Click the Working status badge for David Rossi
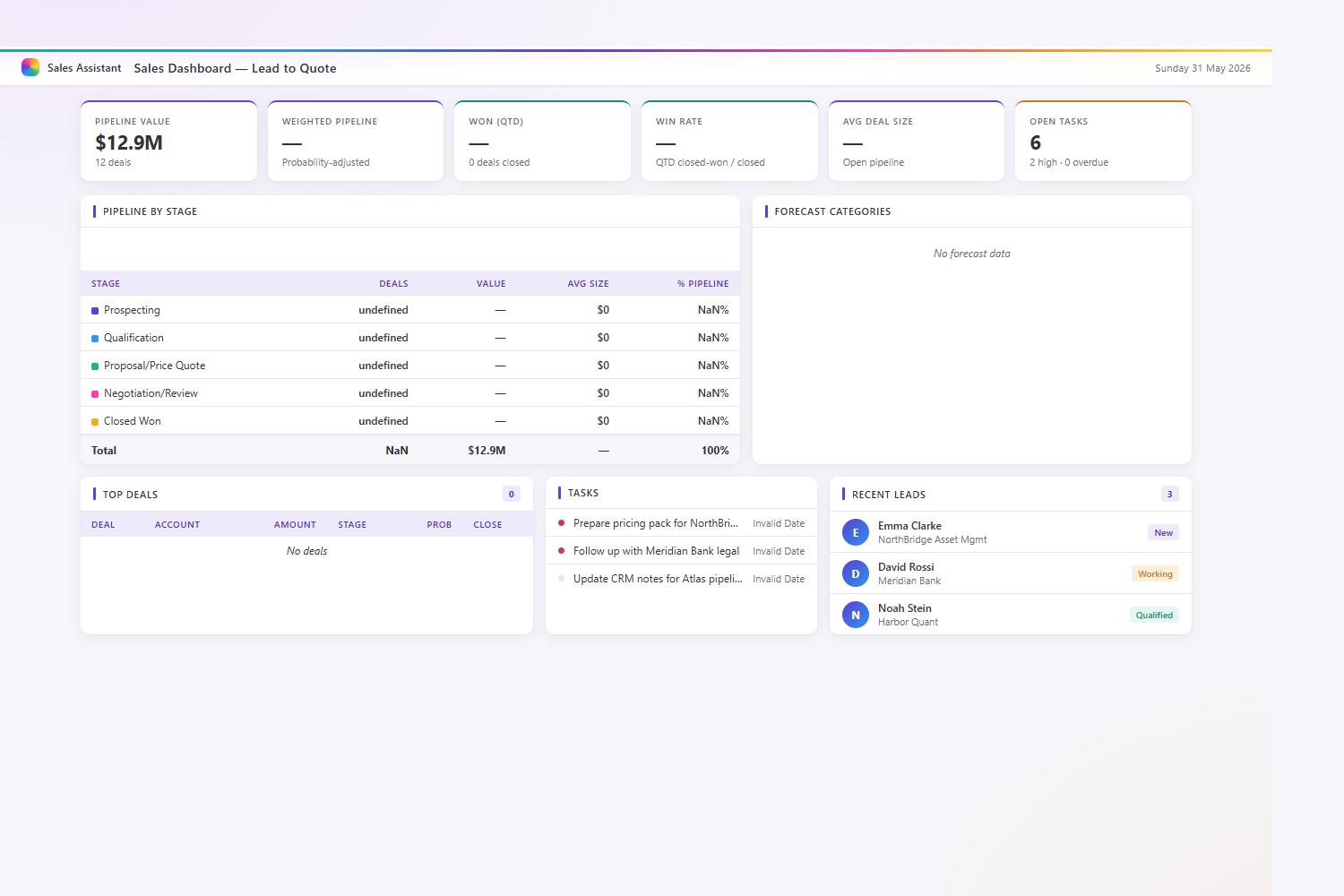 [1155, 573]
